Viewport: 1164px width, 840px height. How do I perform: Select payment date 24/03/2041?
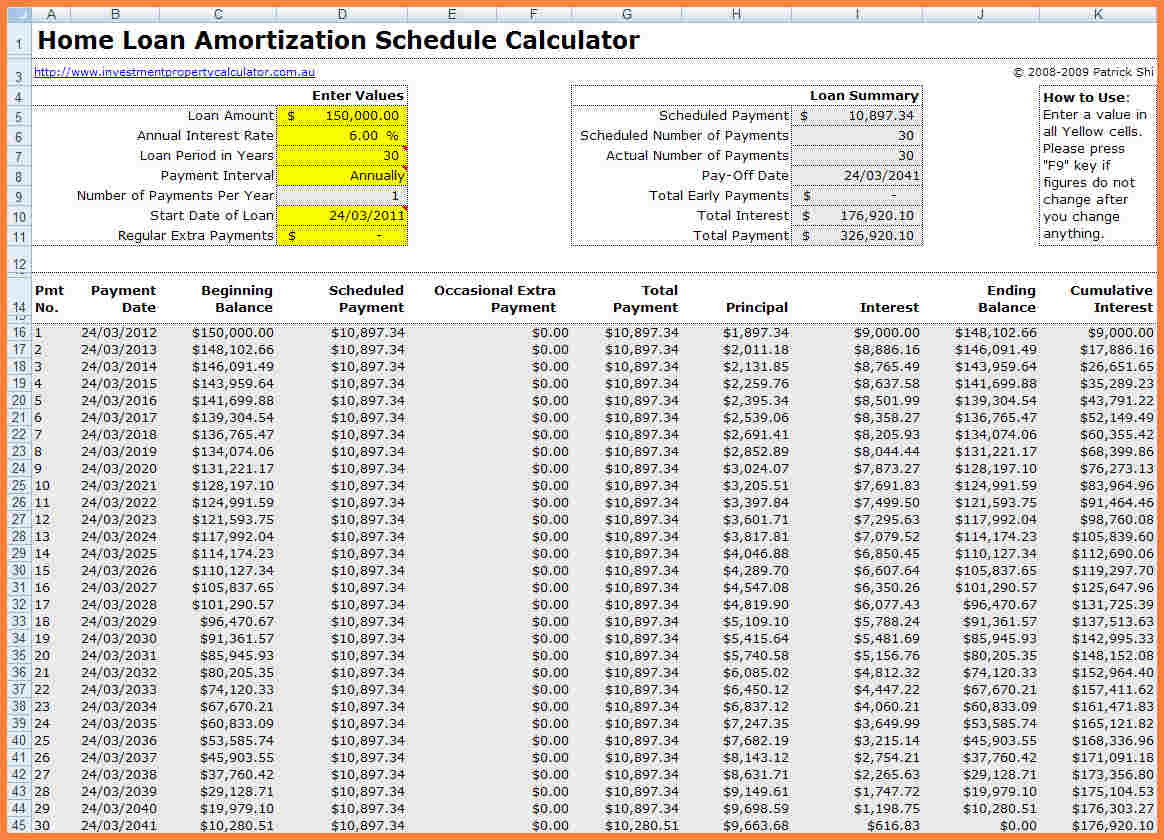119,826
